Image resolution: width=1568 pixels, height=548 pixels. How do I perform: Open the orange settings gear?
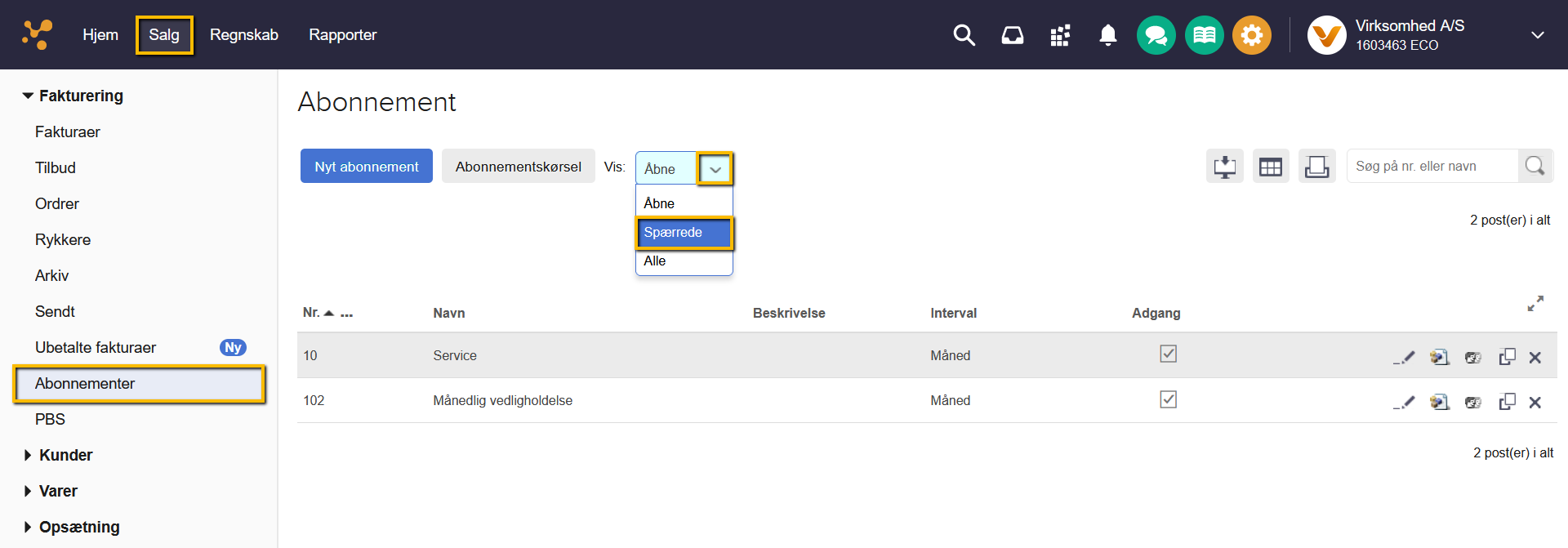[1251, 35]
